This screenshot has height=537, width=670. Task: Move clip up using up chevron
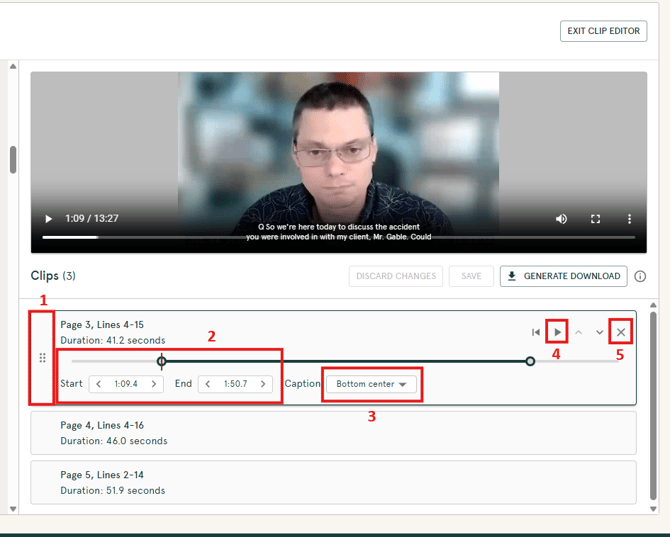coord(579,332)
